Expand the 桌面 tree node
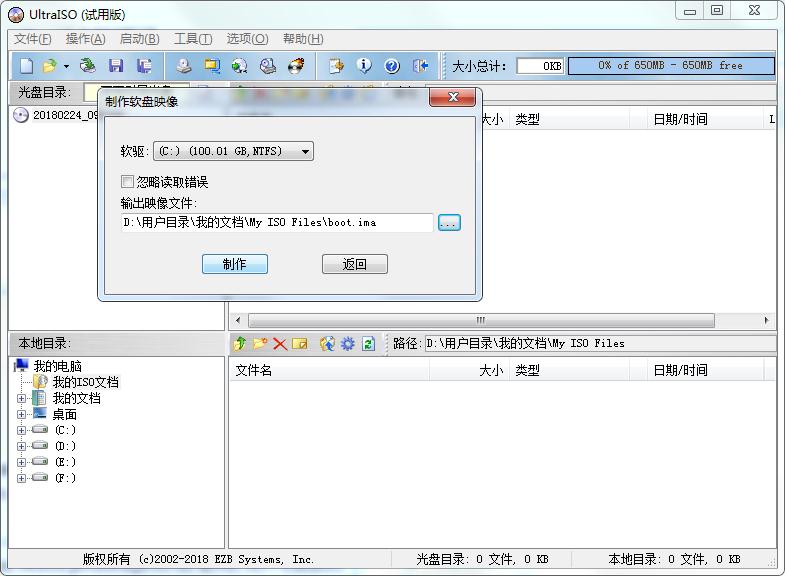Image resolution: width=785 pixels, height=576 pixels. coord(21,414)
